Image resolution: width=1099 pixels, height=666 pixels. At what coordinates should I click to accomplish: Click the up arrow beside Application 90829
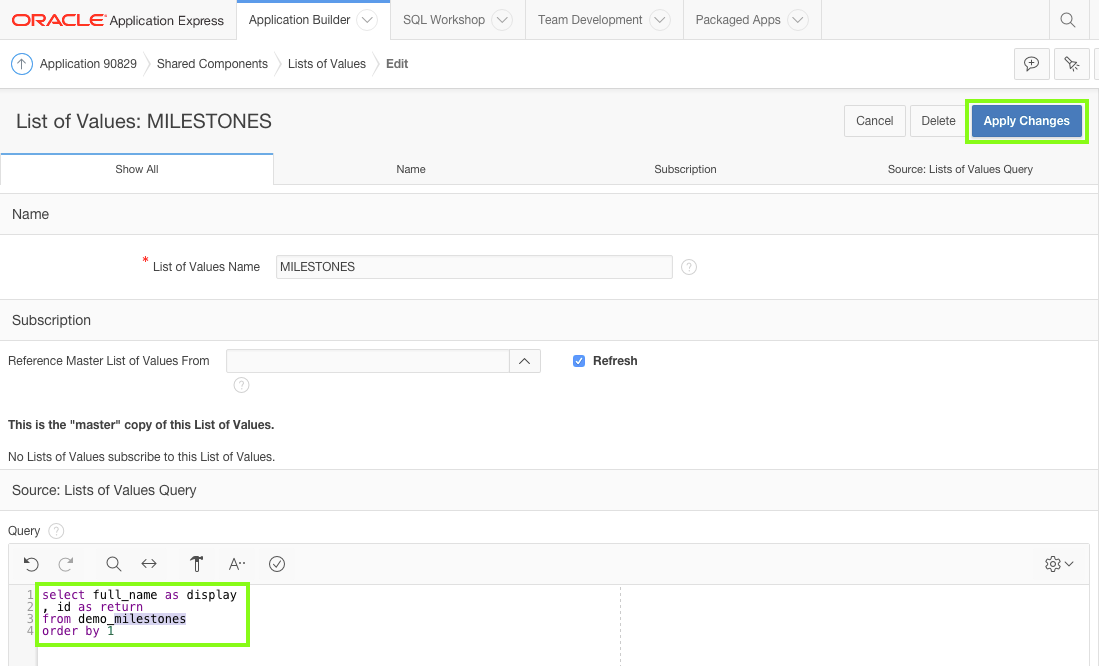pyautogui.click(x=22, y=64)
